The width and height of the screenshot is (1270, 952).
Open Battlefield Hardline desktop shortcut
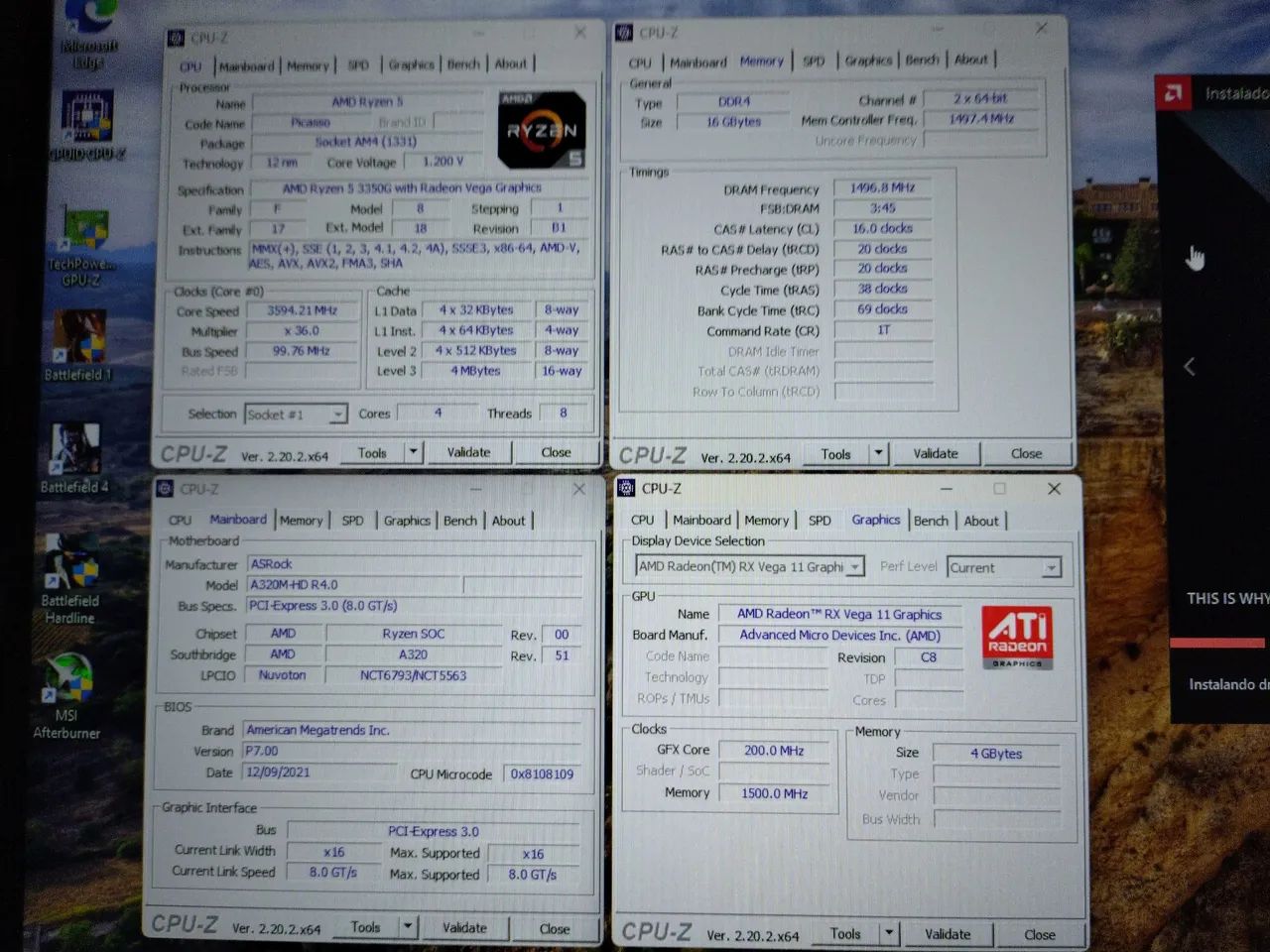tap(70, 579)
